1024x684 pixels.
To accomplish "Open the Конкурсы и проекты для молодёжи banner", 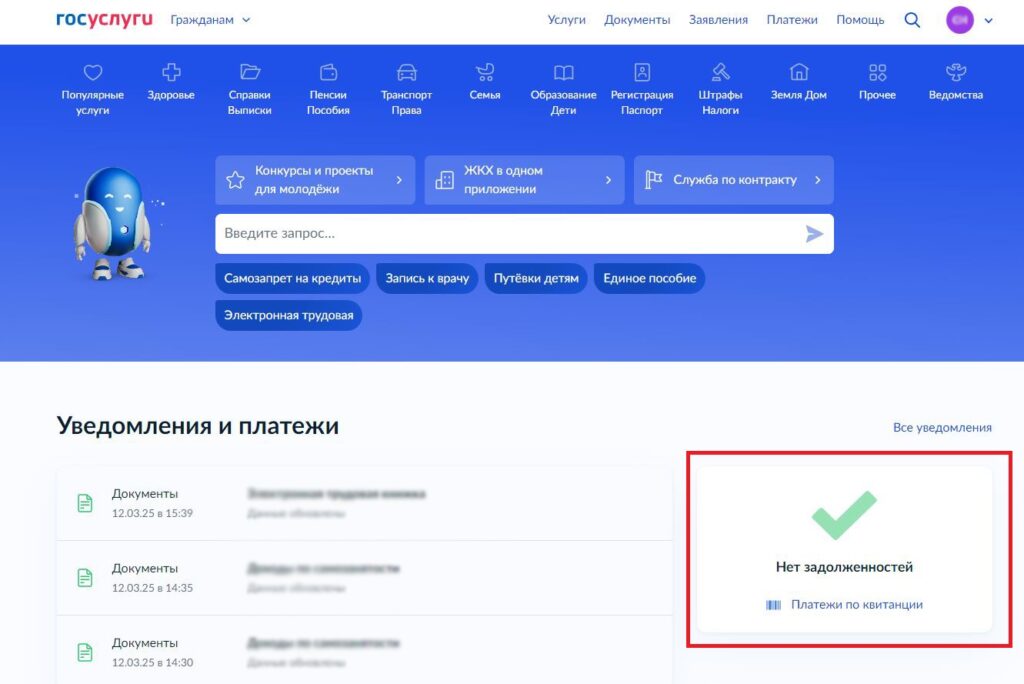I will pyautogui.click(x=315, y=180).
